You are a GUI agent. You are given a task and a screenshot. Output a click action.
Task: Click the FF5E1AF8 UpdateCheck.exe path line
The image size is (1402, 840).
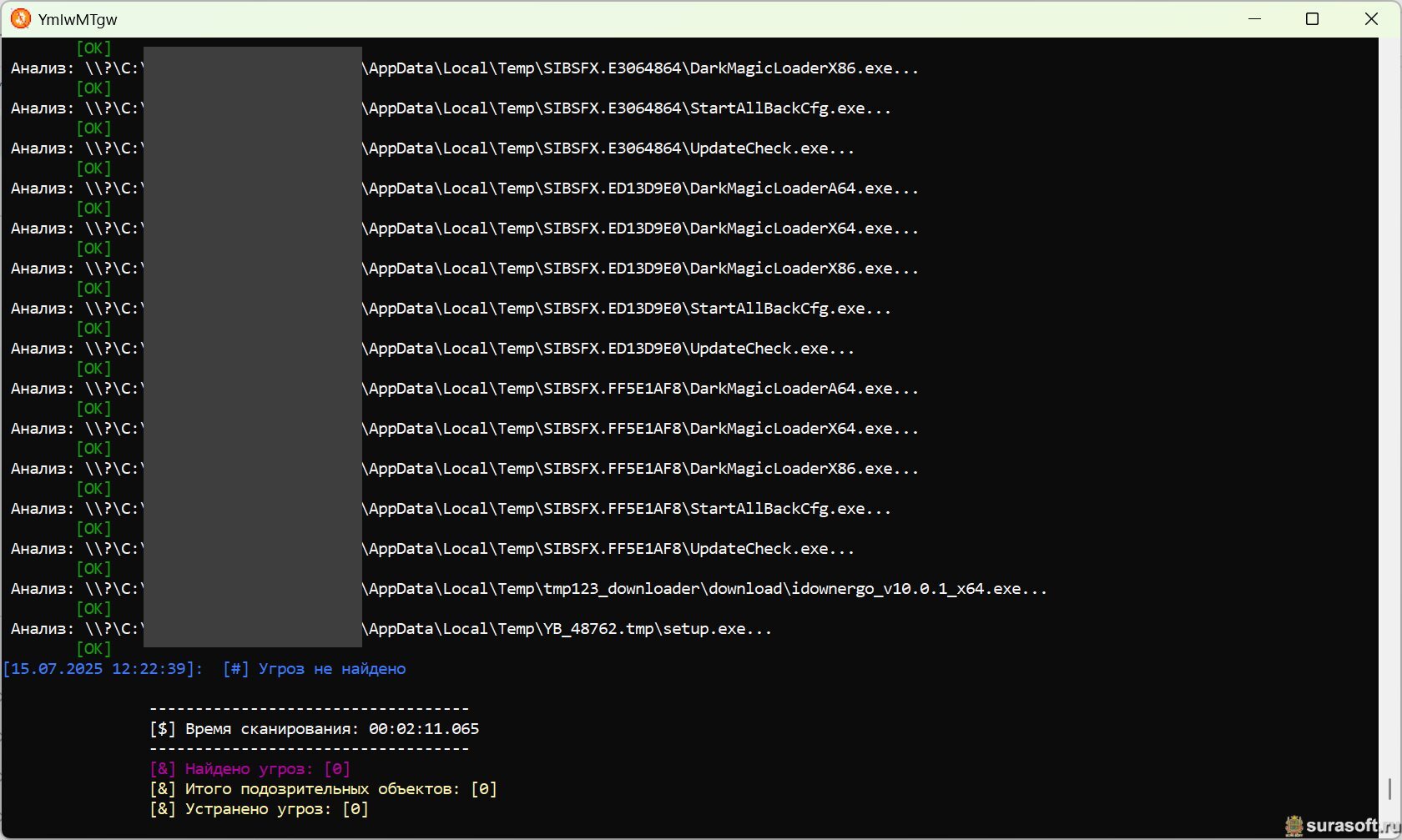click(609, 549)
